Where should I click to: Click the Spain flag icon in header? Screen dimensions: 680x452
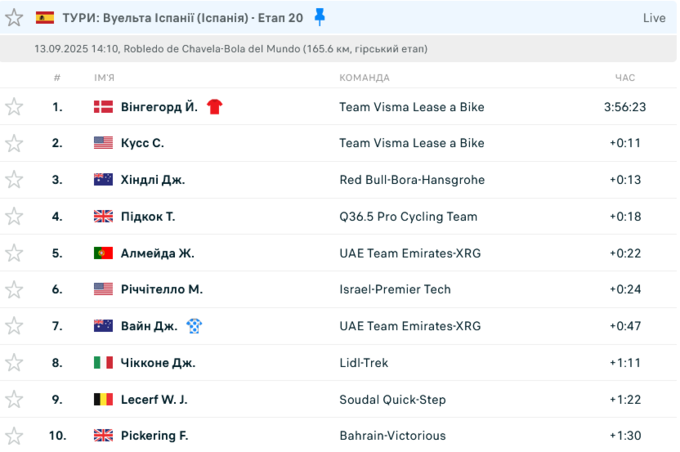tap(45, 18)
